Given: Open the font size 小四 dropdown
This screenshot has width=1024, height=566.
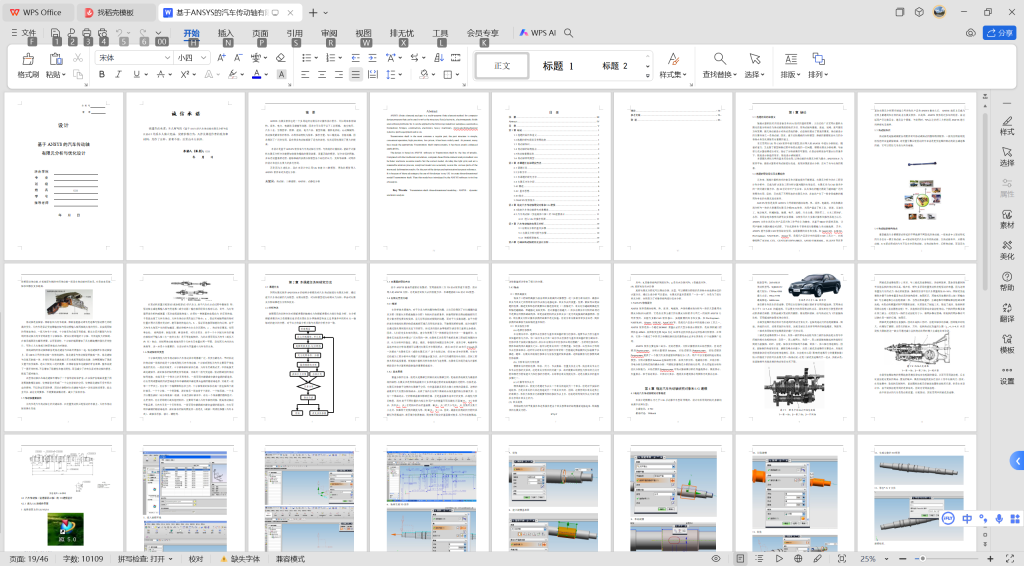Looking at the screenshot, I should click(204, 58).
